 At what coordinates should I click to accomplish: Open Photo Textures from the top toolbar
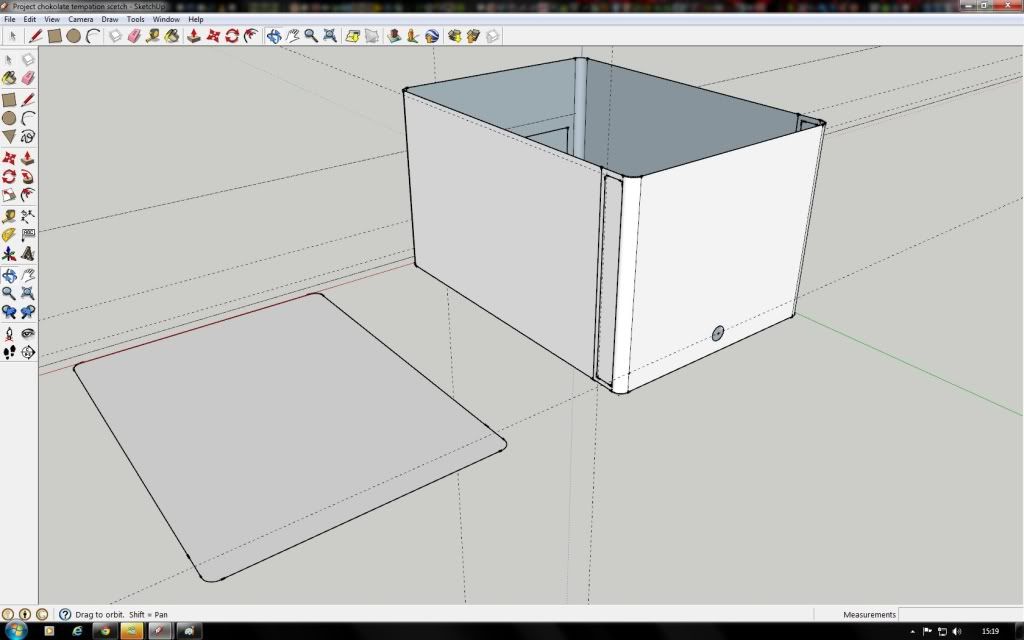click(413, 36)
